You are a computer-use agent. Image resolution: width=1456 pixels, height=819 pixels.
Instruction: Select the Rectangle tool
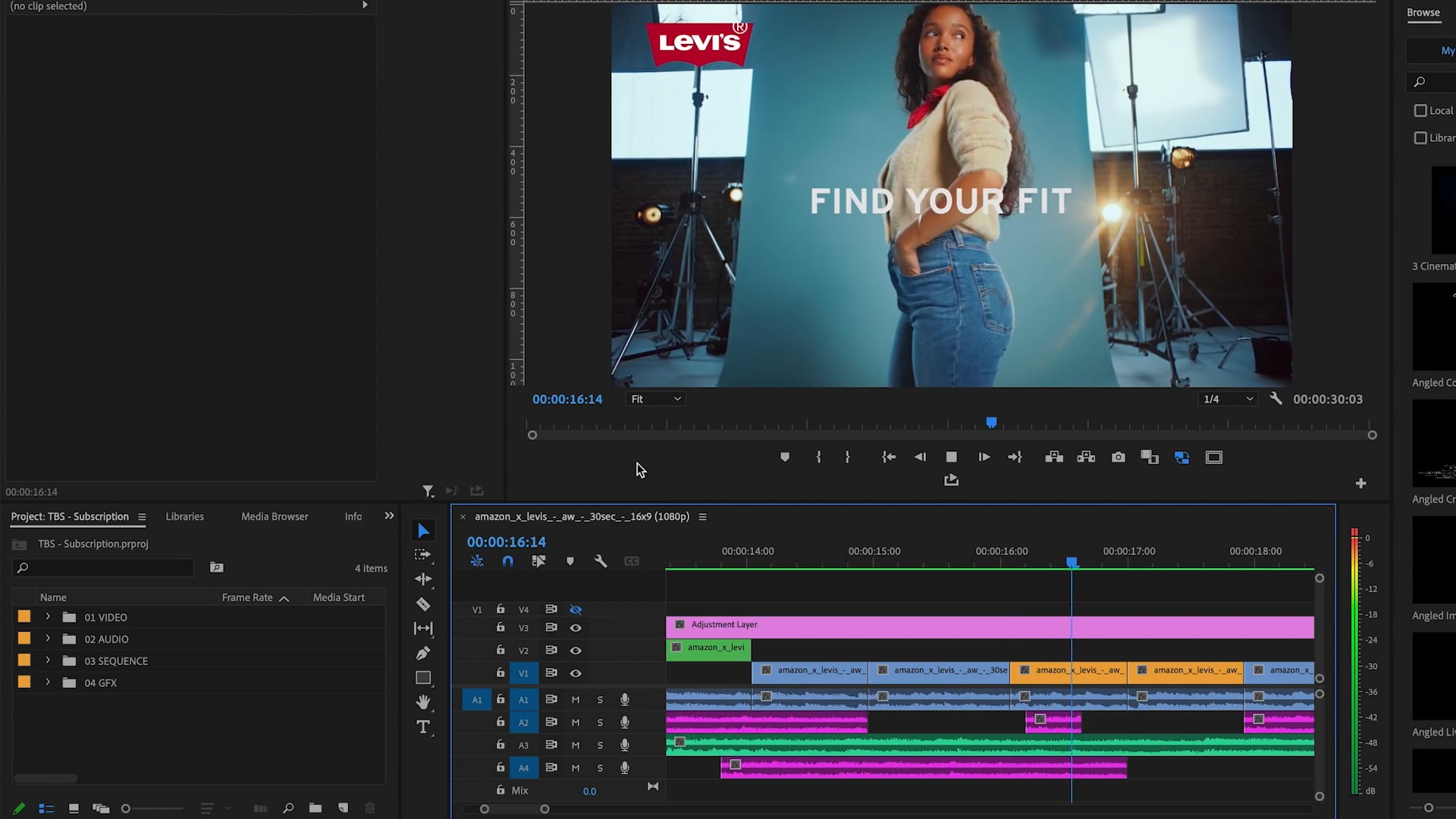coord(423,678)
